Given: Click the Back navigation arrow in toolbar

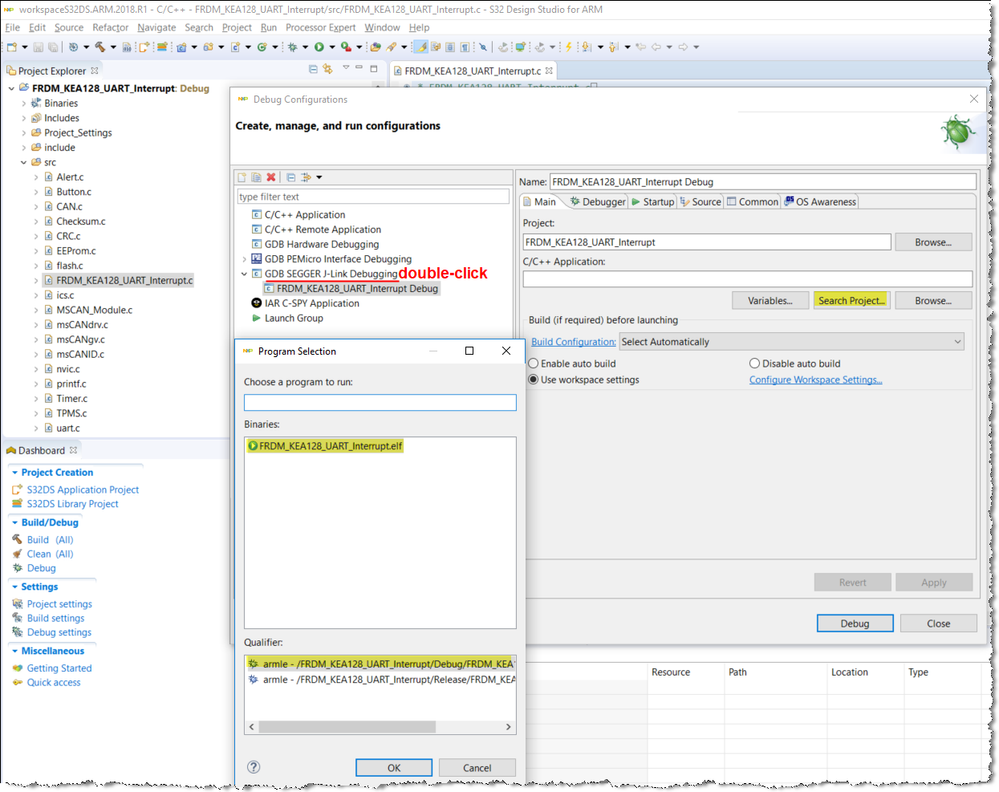Looking at the screenshot, I should pos(656,47).
